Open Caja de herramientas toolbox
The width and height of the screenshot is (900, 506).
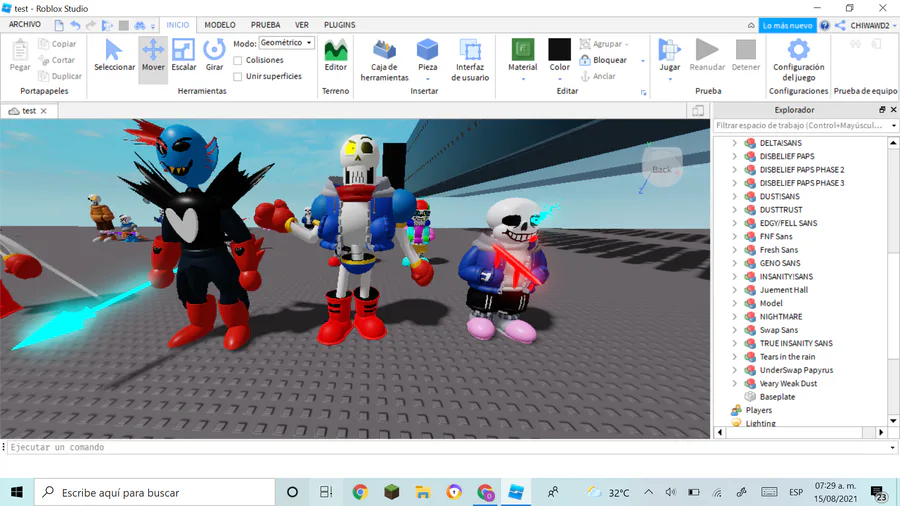pyautogui.click(x=385, y=61)
